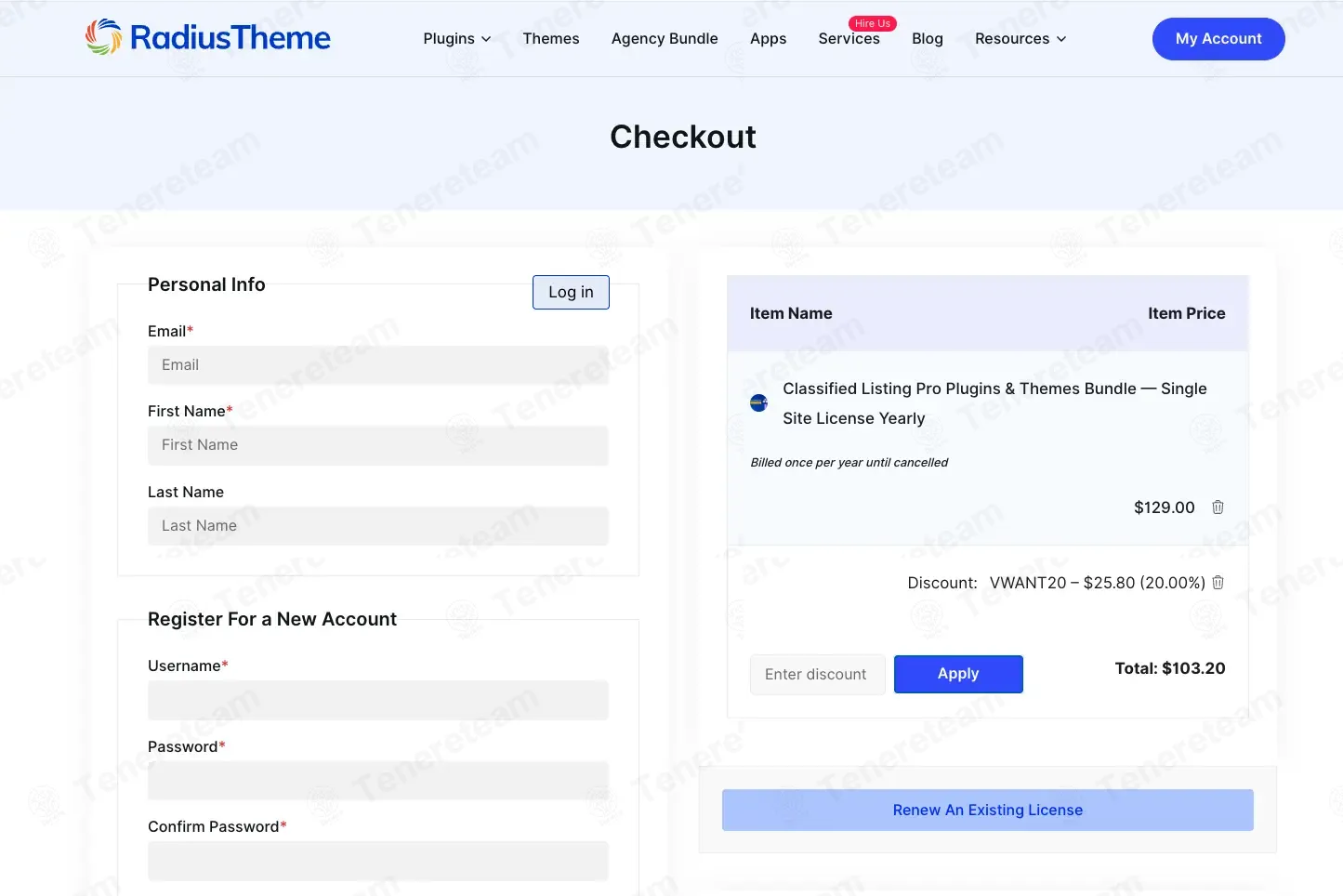The image size is (1343, 896).
Task: Focus the Confirm Password field
Action: point(378,861)
